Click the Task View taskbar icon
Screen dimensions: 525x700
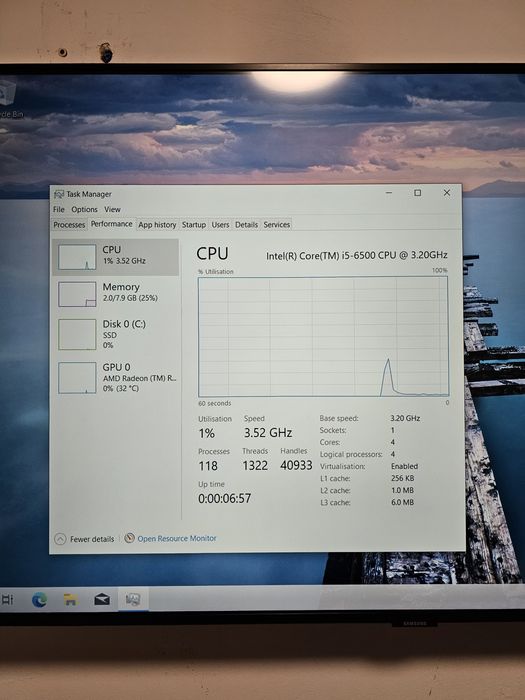tap(7, 600)
